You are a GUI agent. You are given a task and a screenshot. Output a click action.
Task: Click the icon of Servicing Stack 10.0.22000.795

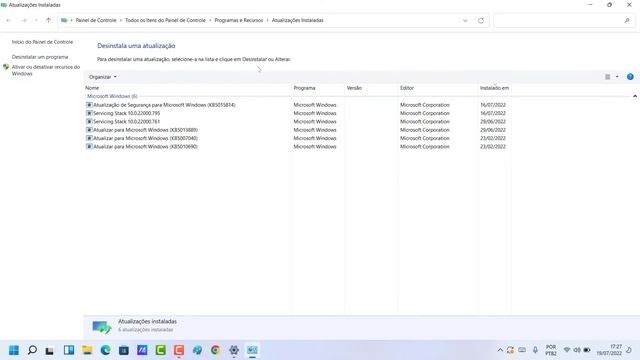[89, 113]
